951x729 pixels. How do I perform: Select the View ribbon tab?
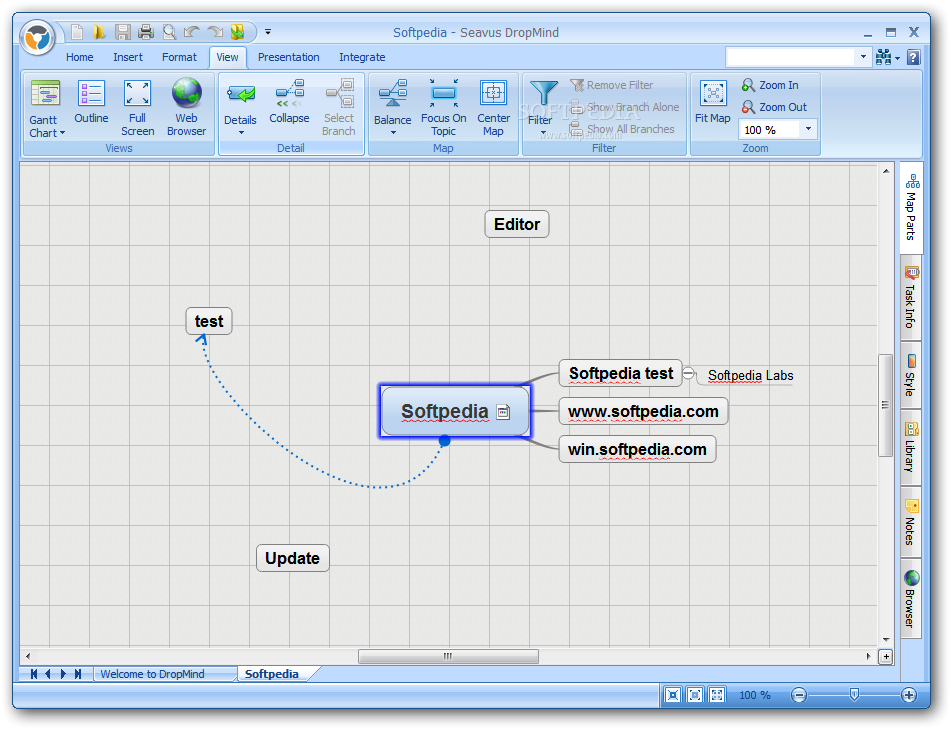click(227, 57)
